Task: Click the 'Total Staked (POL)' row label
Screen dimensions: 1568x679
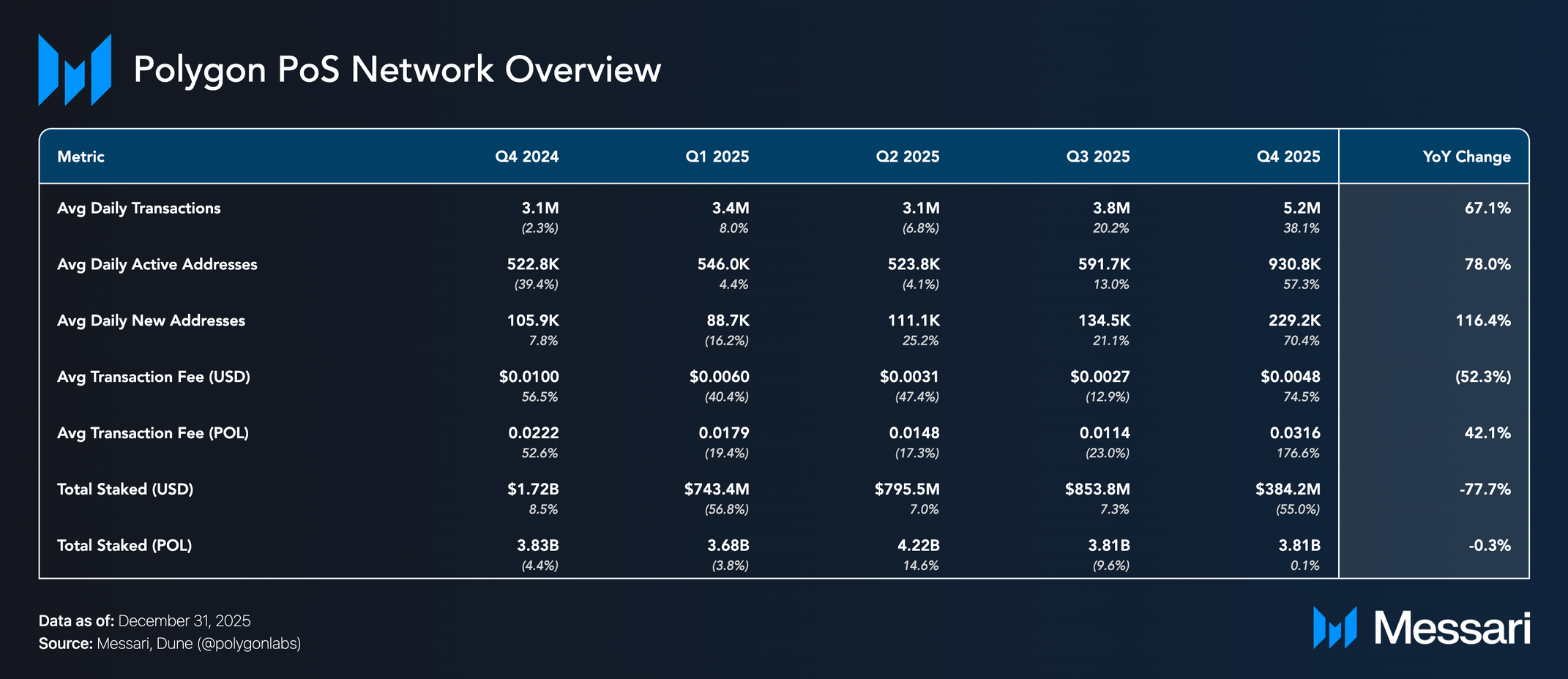Action: coord(124,546)
